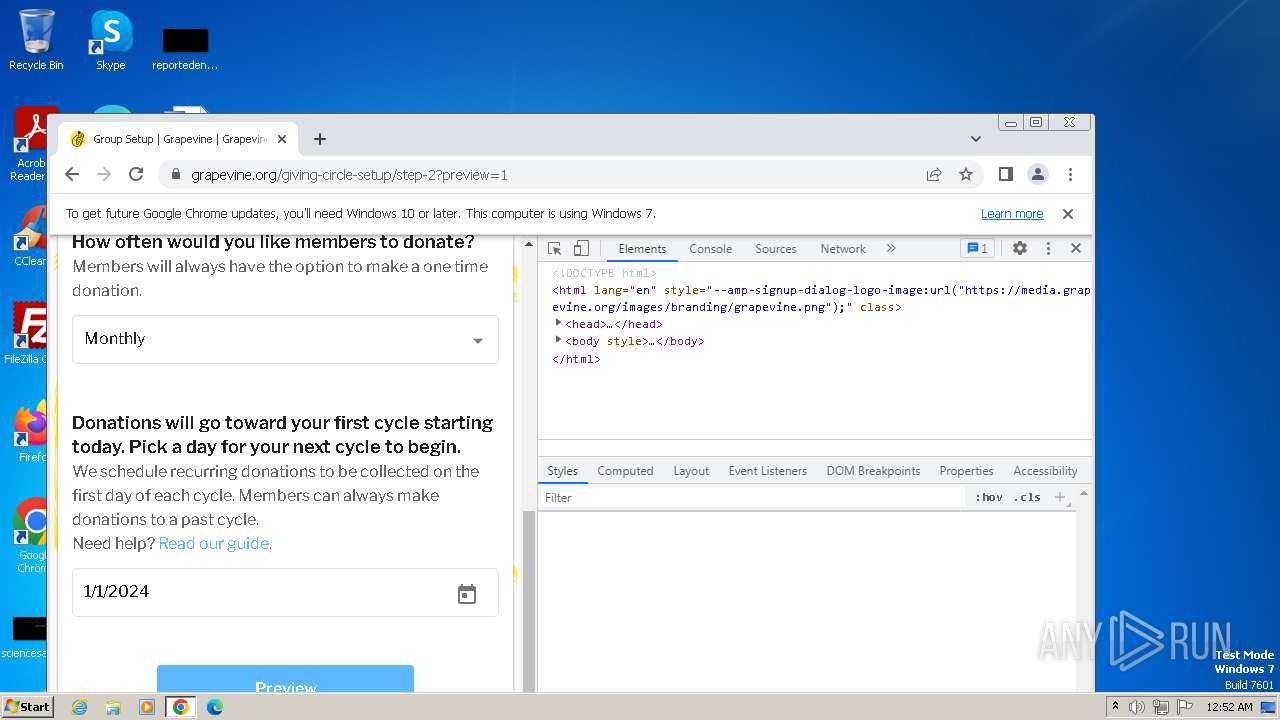Open DevTools customize three-dot menu
The width and height of the screenshot is (1280, 720).
coord(1048,249)
